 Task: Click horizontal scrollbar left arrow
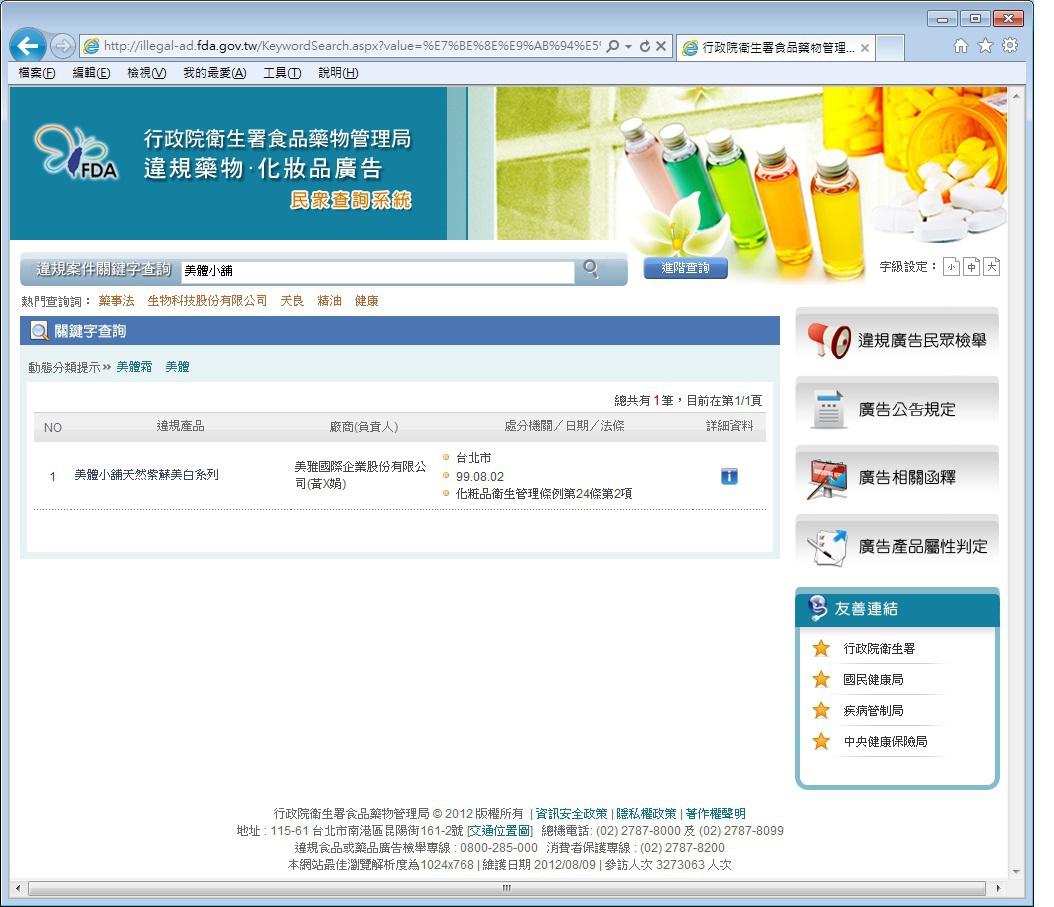(17, 888)
